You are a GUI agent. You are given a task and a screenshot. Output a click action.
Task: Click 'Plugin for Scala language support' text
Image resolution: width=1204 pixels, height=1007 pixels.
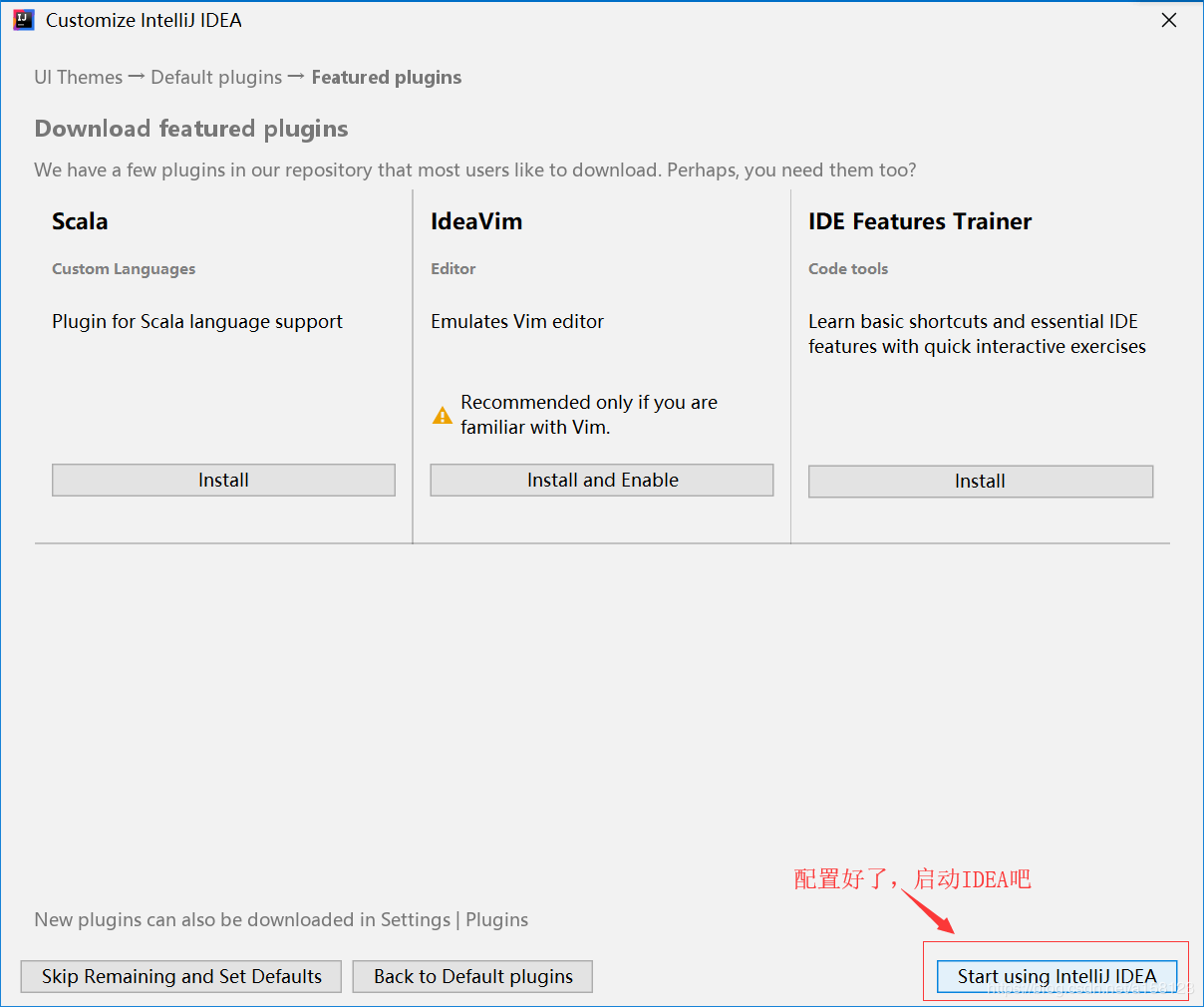pyautogui.click(x=197, y=321)
